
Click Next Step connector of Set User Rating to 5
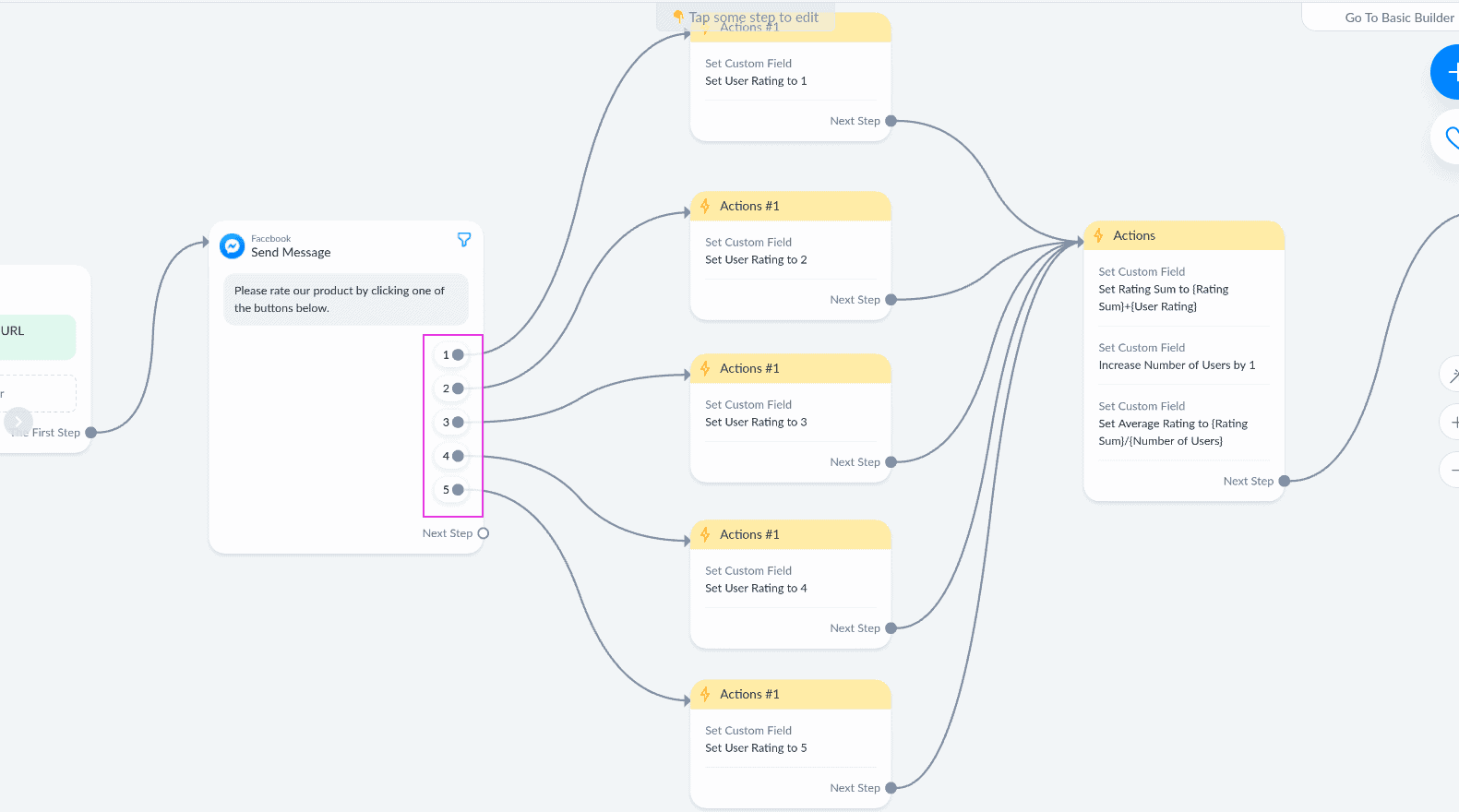coord(891,788)
